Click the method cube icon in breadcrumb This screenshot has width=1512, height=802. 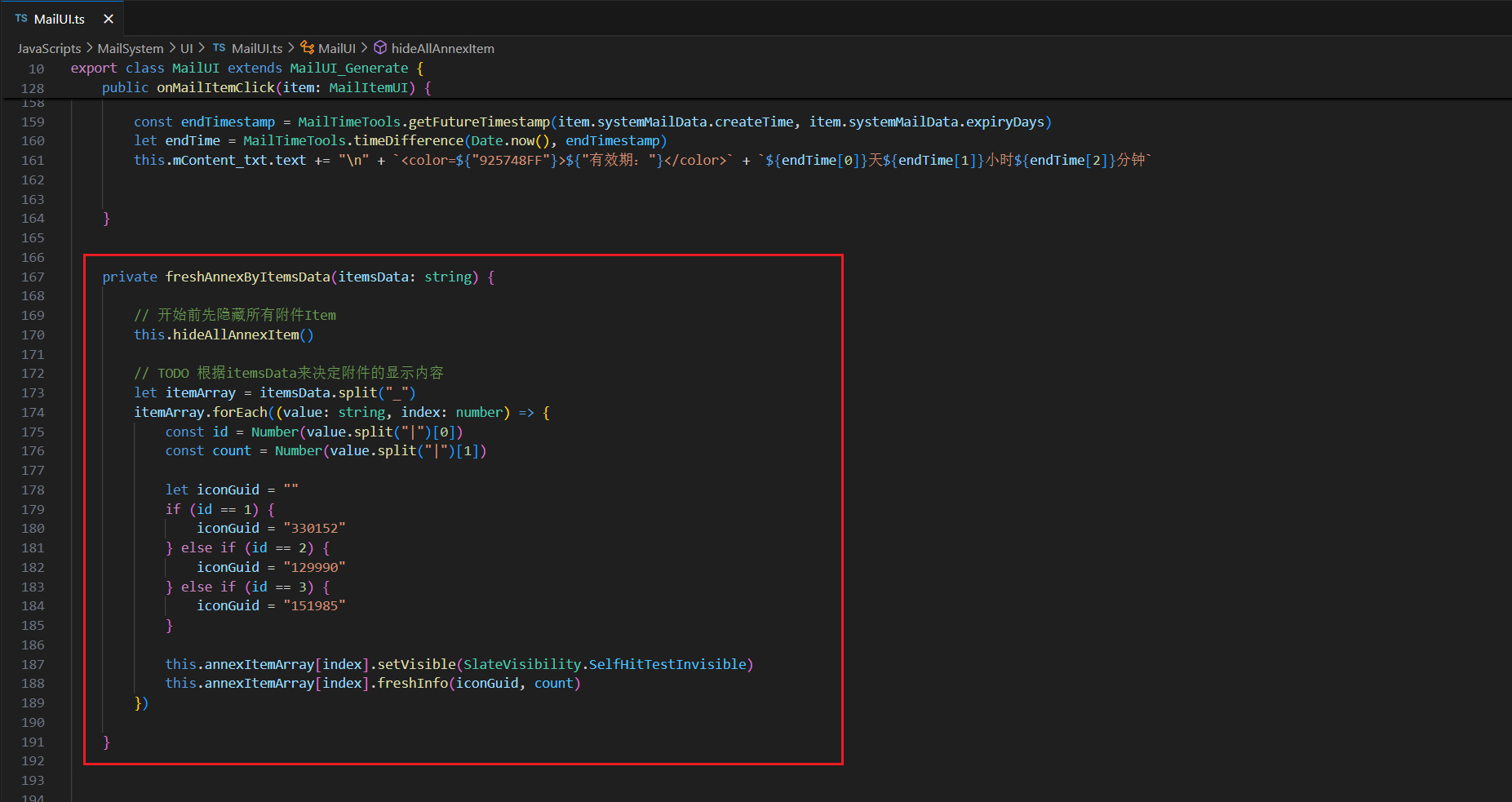pyautogui.click(x=380, y=47)
